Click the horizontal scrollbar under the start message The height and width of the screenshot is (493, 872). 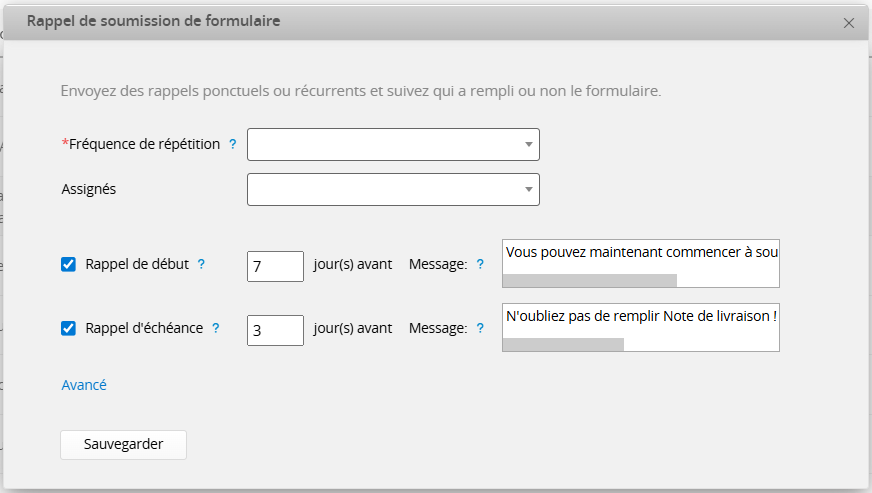pyautogui.click(x=589, y=281)
